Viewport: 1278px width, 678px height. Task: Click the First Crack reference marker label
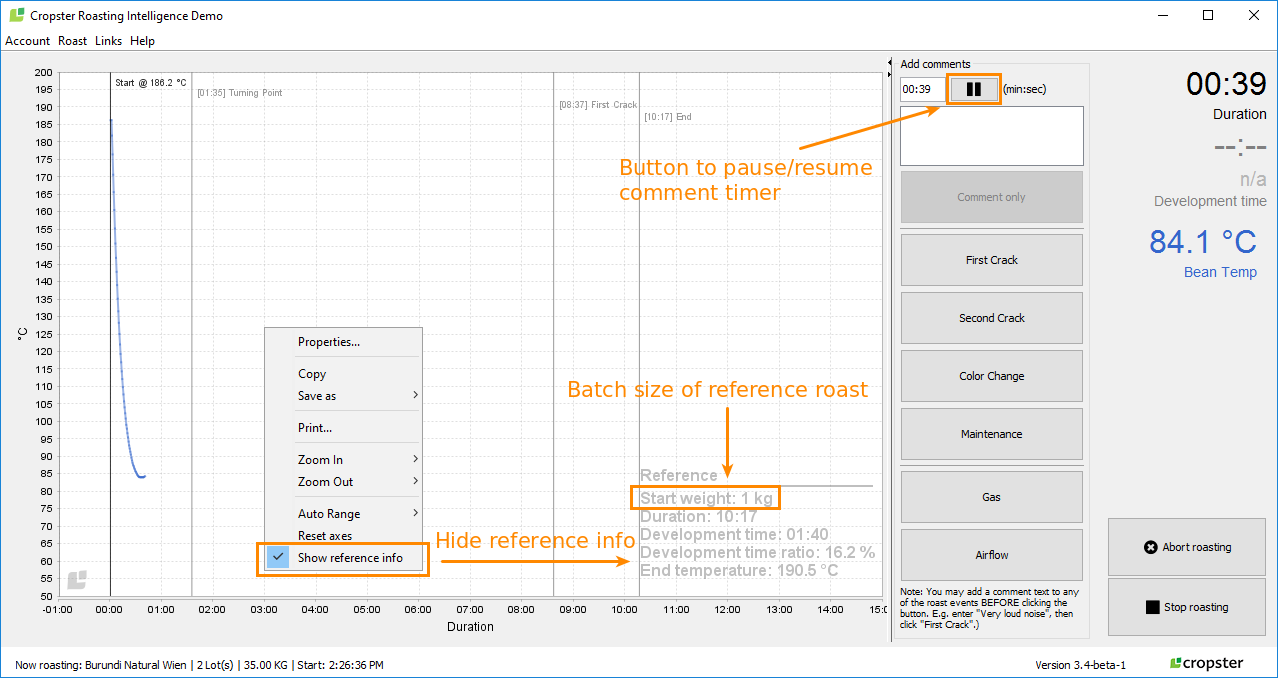coord(598,105)
